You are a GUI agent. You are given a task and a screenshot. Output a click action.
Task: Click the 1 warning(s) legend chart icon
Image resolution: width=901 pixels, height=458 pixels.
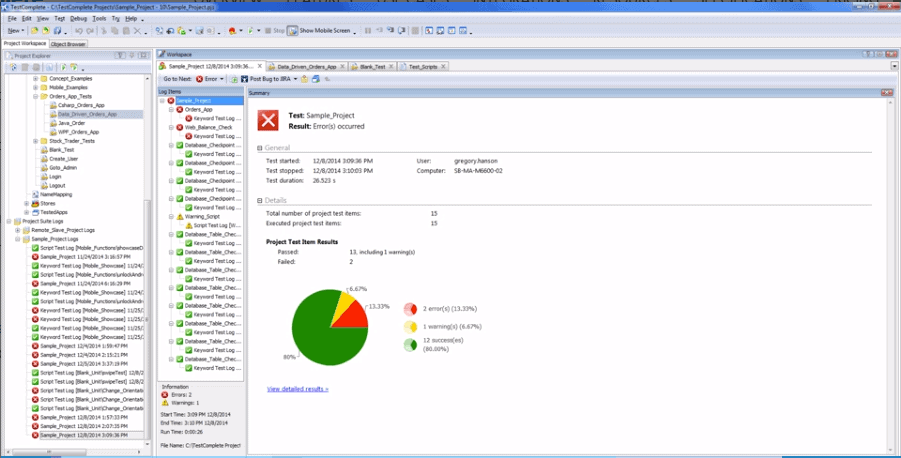[410, 327]
